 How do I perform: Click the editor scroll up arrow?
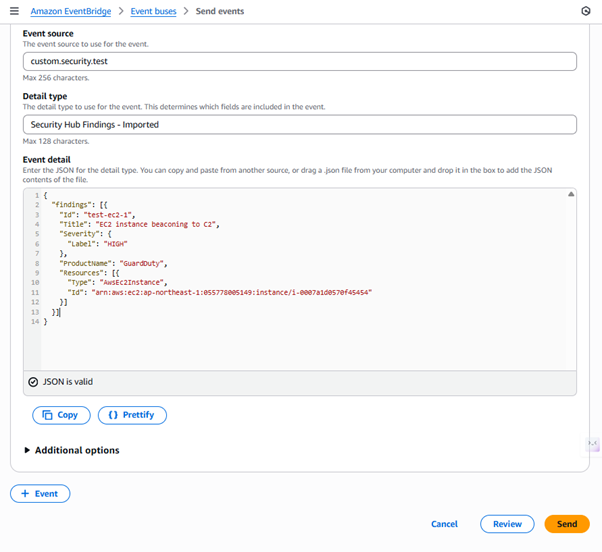571,194
